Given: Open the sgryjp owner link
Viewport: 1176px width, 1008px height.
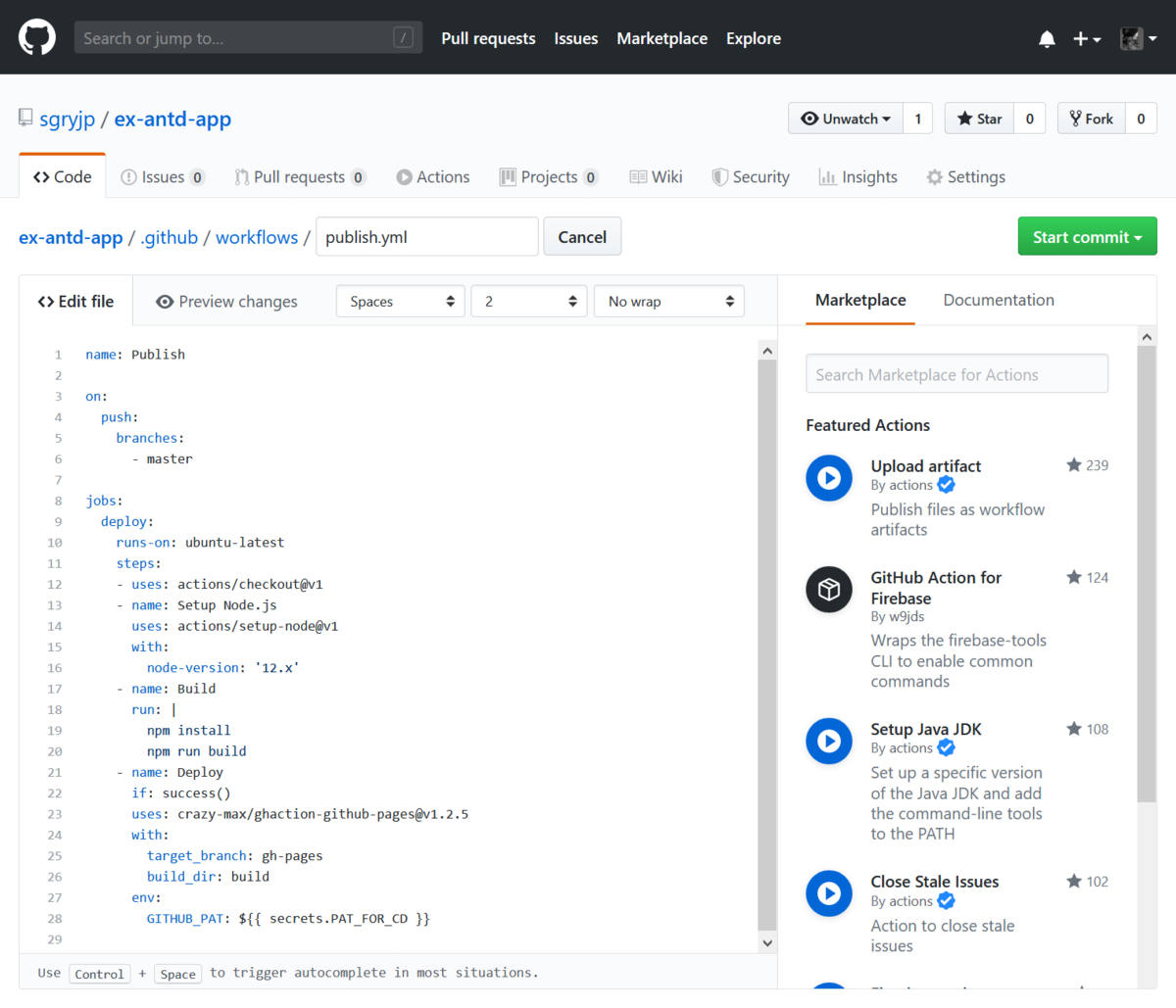Looking at the screenshot, I should (x=68, y=120).
